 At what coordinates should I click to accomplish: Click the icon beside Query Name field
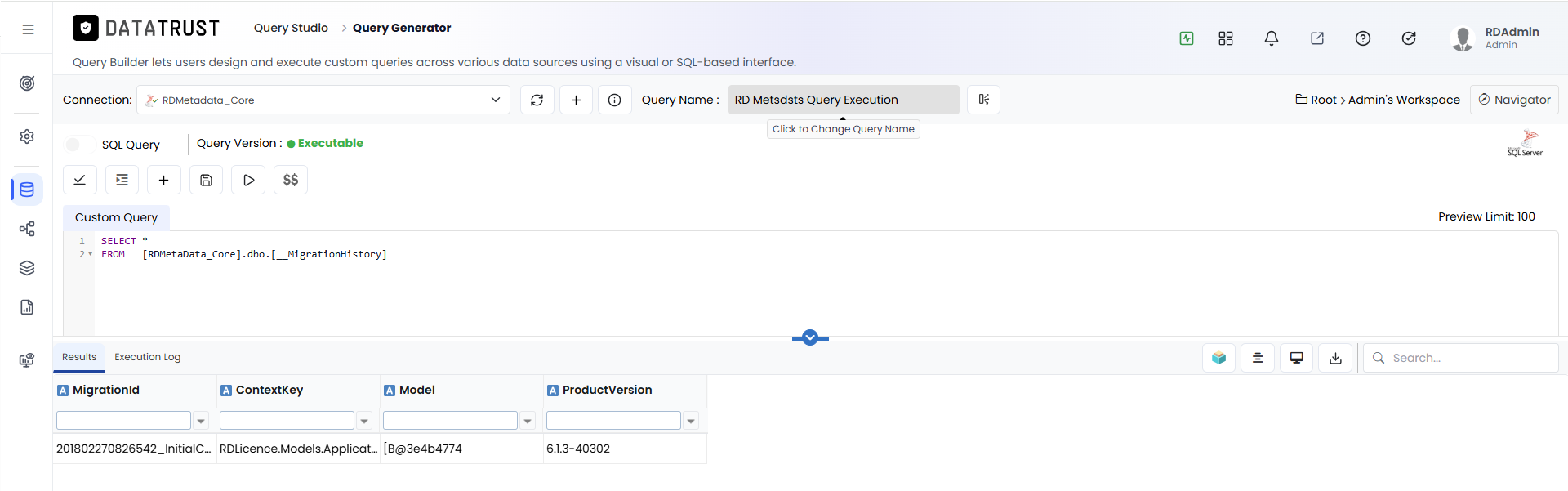pyautogui.click(x=984, y=100)
